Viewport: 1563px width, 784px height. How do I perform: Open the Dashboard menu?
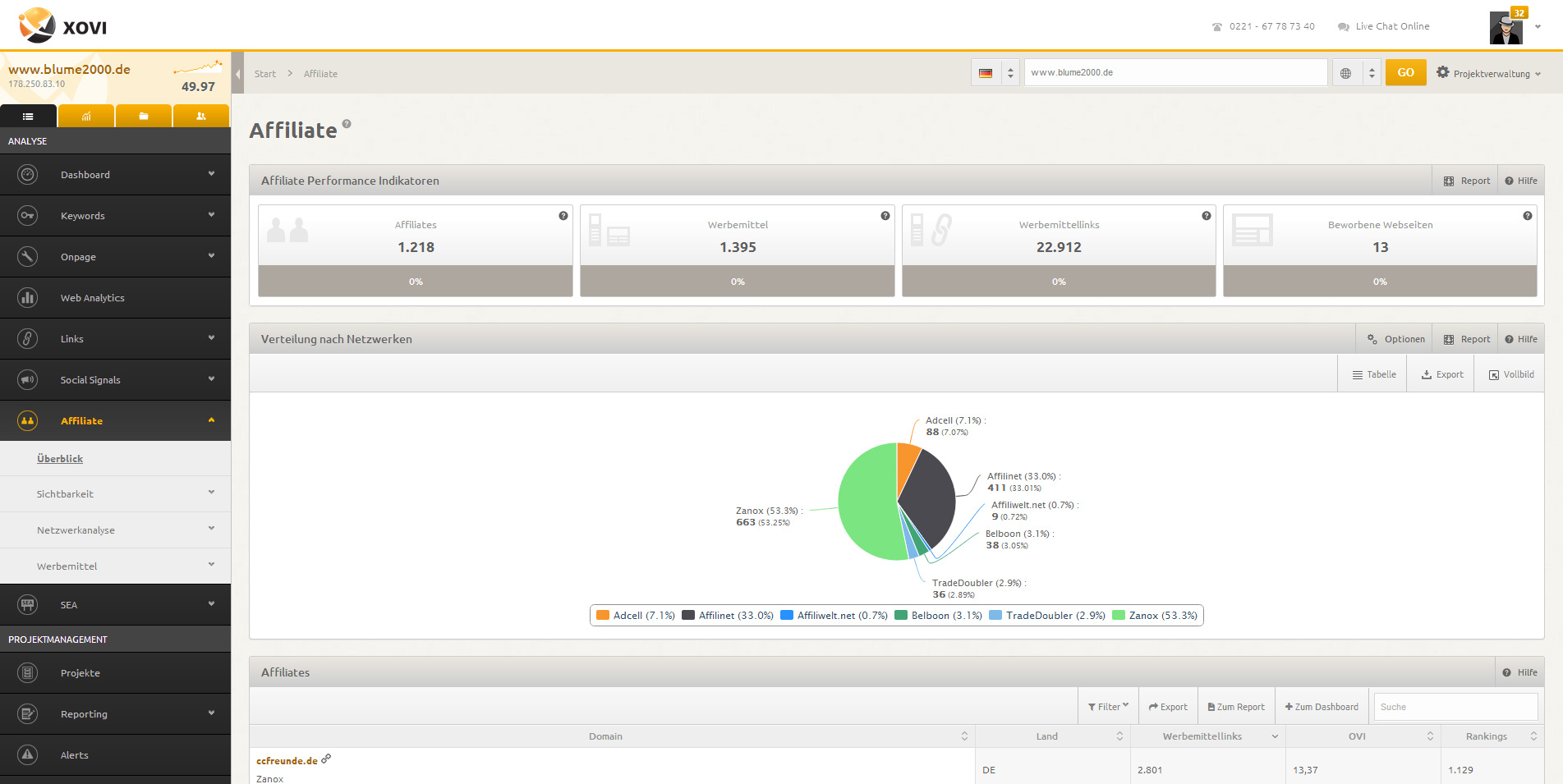coord(115,175)
